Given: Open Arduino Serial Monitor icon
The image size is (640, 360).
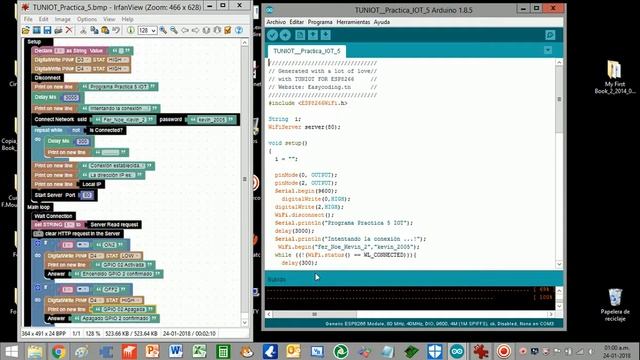Looking at the screenshot, I should tap(550, 35).
